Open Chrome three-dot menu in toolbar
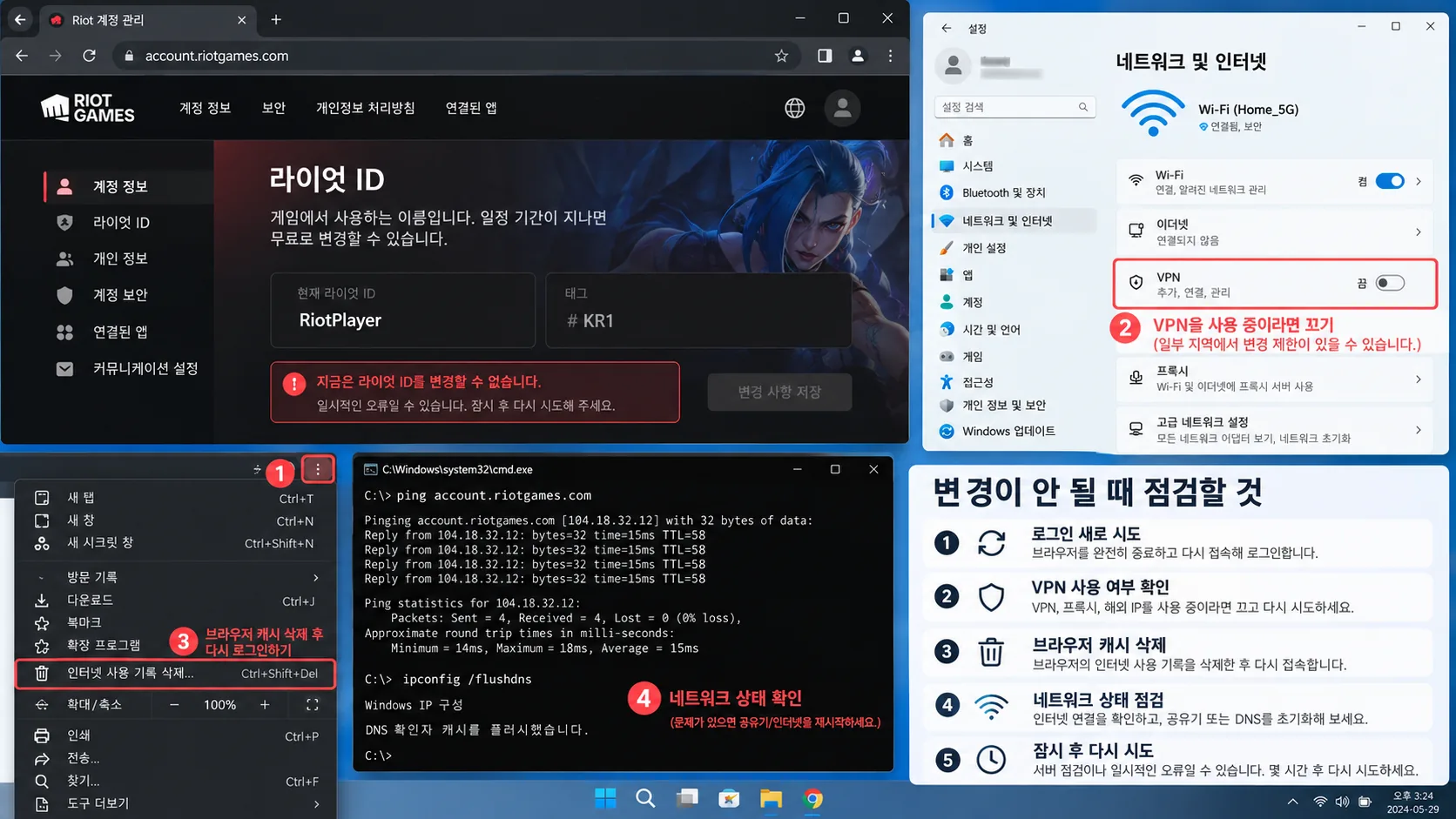This screenshot has width=1456, height=819. coord(890,56)
